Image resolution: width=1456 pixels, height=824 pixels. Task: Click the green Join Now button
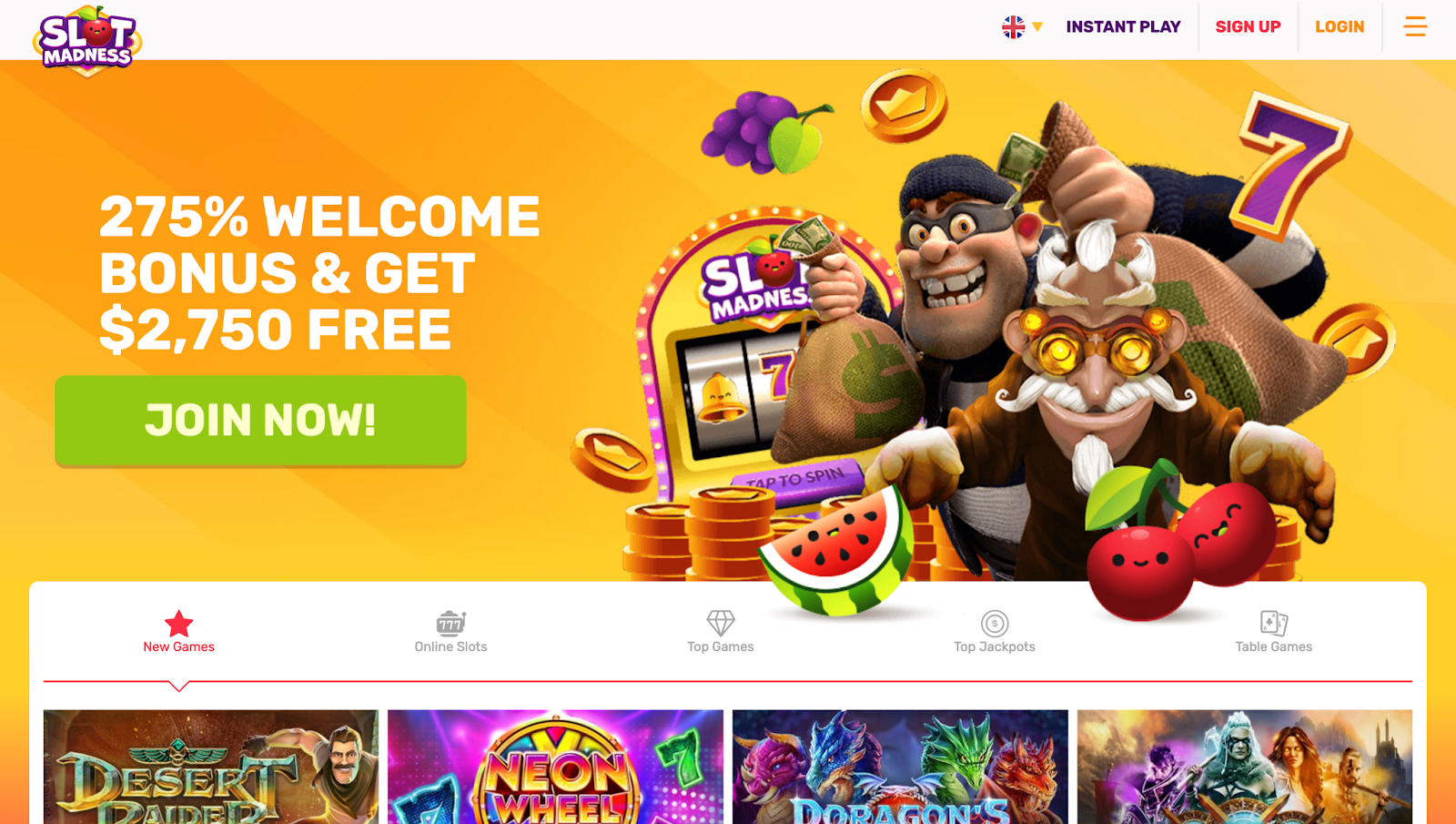260,421
